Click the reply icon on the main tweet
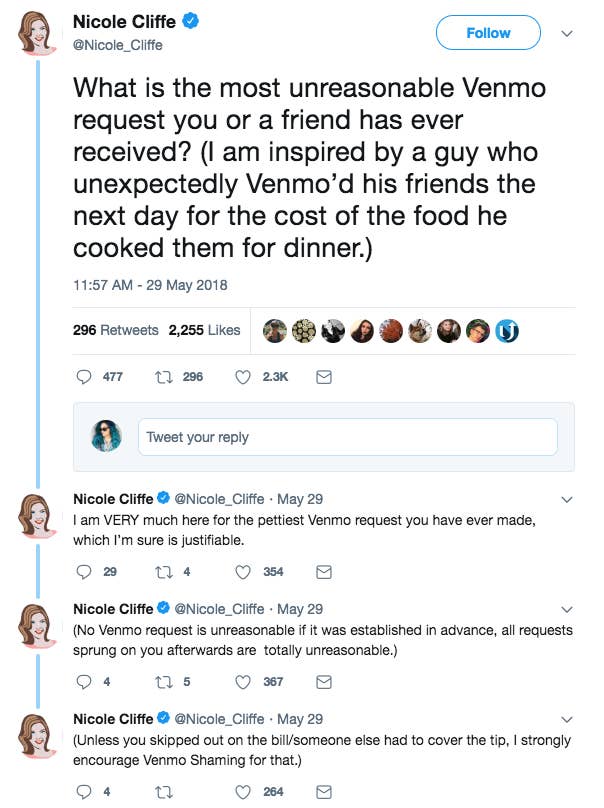 85,377
